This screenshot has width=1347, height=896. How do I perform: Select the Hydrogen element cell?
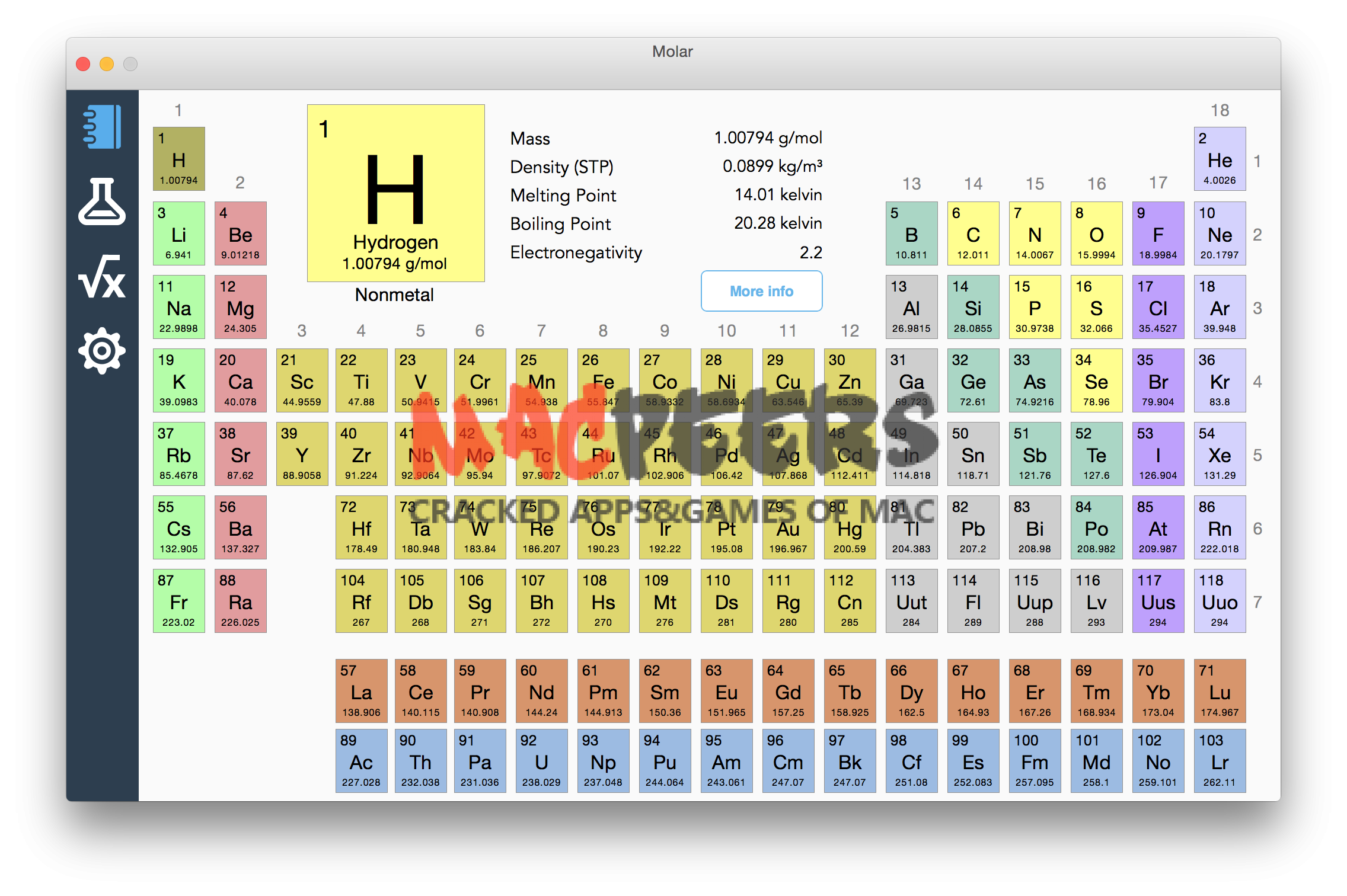[178, 159]
